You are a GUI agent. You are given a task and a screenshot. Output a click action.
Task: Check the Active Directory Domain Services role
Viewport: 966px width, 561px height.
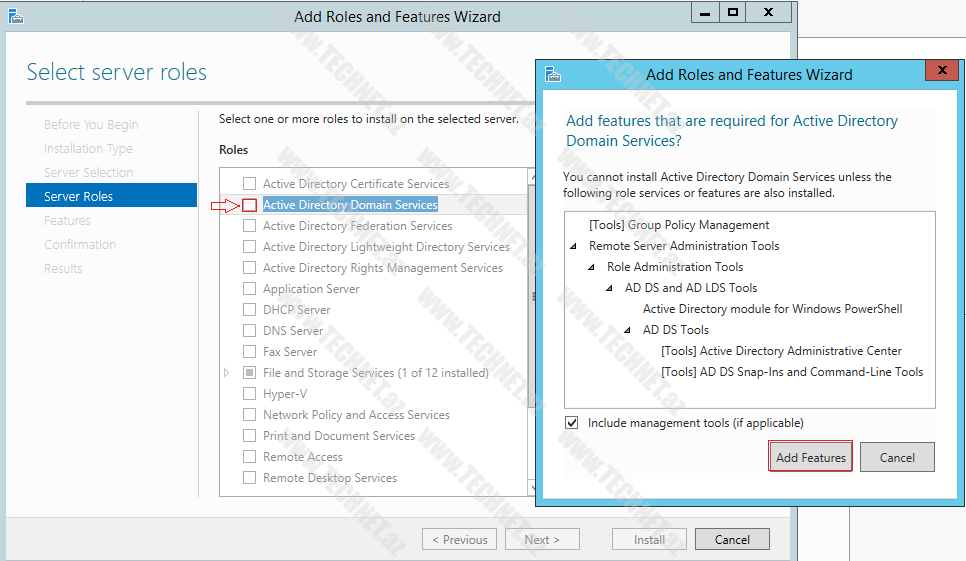click(x=250, y=205)
